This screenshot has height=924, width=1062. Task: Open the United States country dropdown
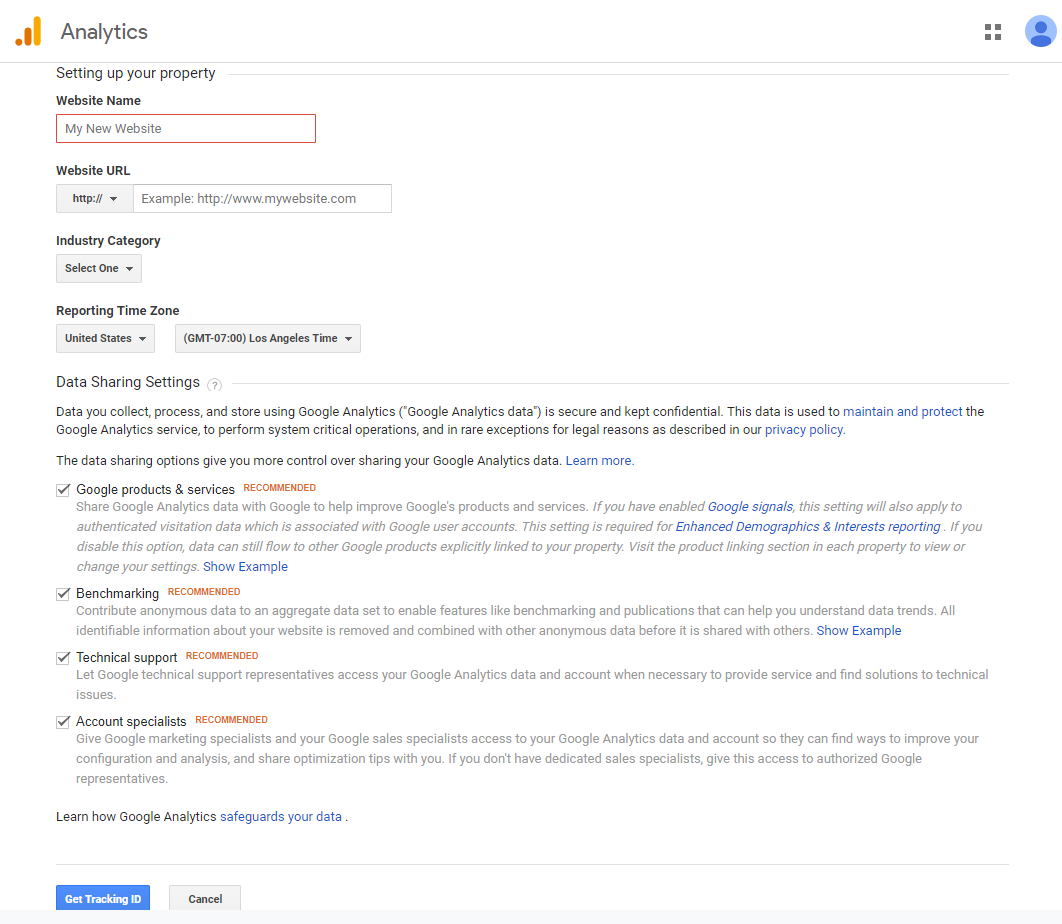(105, 338)
